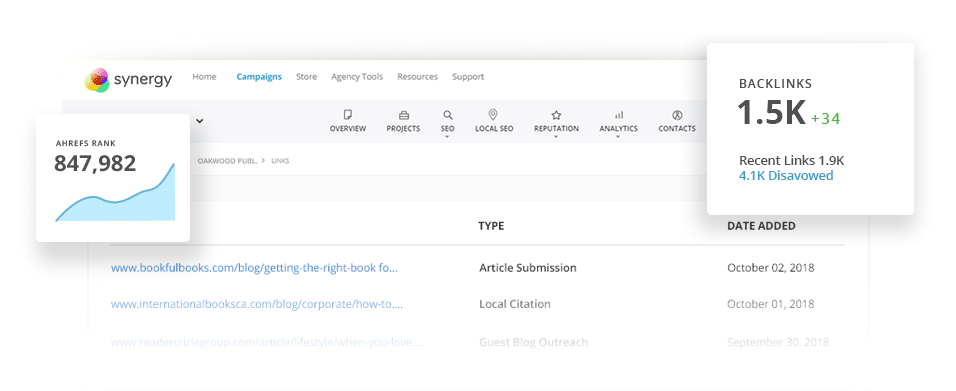Click the Local Citation type cell

515,304
